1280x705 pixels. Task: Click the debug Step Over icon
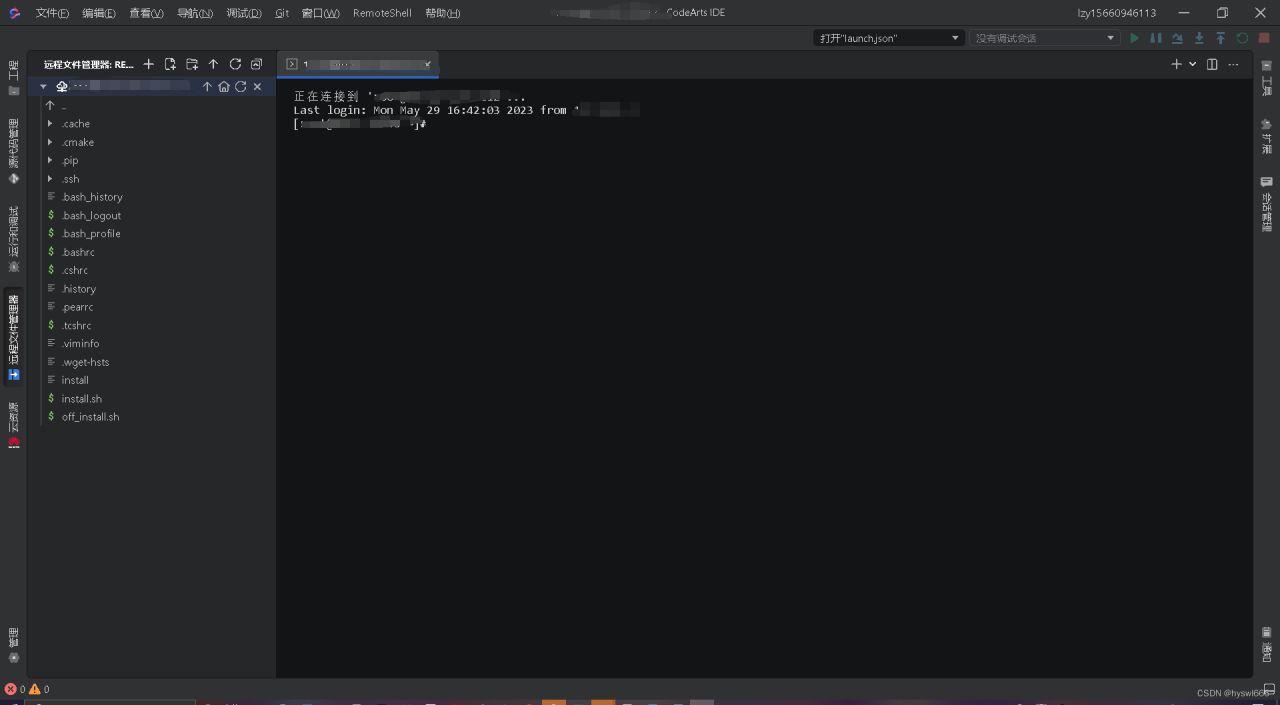point(1177,38)
